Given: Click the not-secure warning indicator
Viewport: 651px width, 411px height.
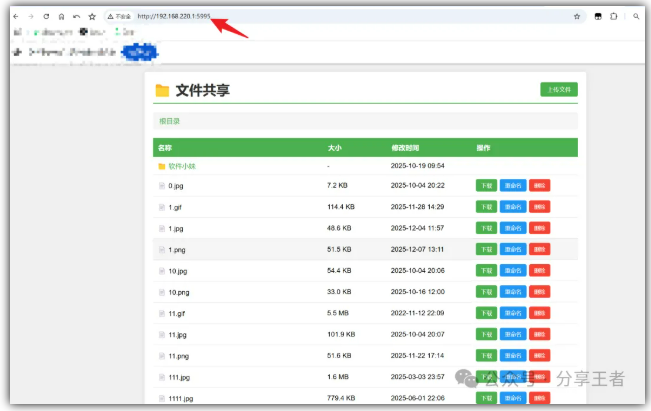Looking at the screenshot, I should 120,17.
